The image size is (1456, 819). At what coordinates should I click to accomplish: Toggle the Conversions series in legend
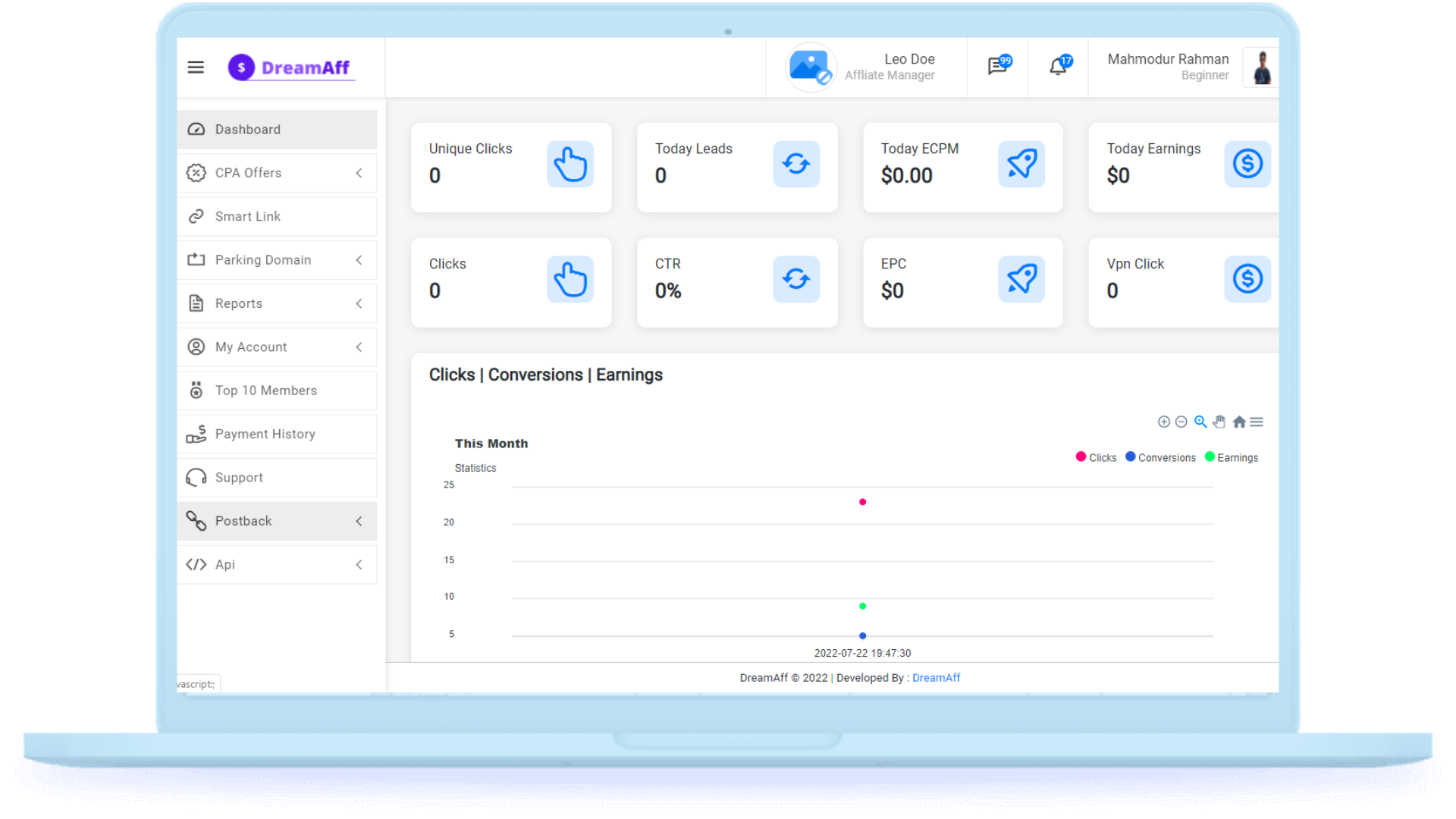pos(1166,457)
